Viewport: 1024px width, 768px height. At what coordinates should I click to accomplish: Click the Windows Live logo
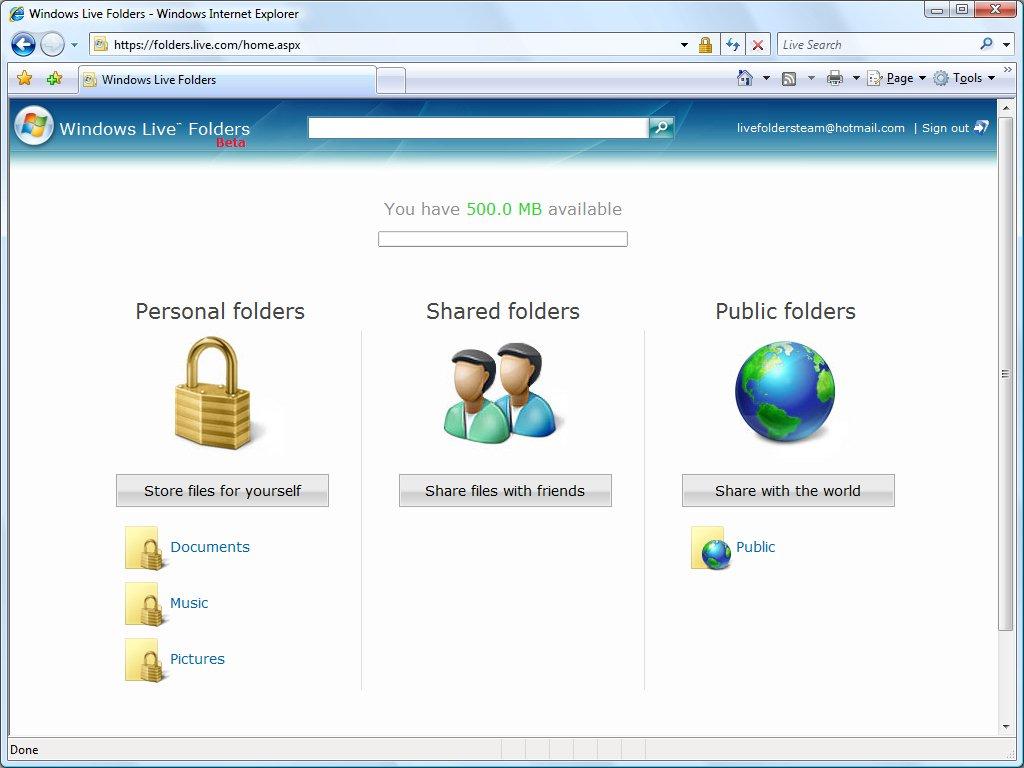(33, 126)
